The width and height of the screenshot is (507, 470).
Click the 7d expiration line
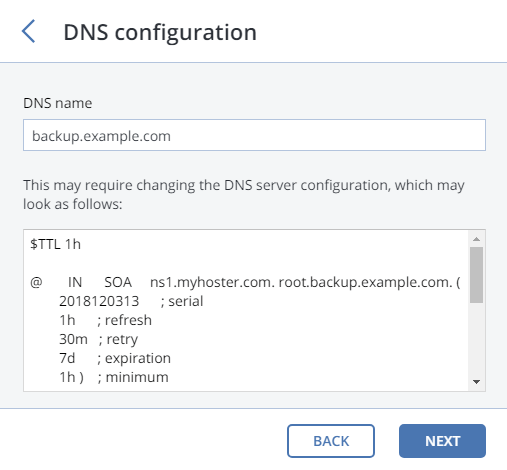tap(115, 358)
